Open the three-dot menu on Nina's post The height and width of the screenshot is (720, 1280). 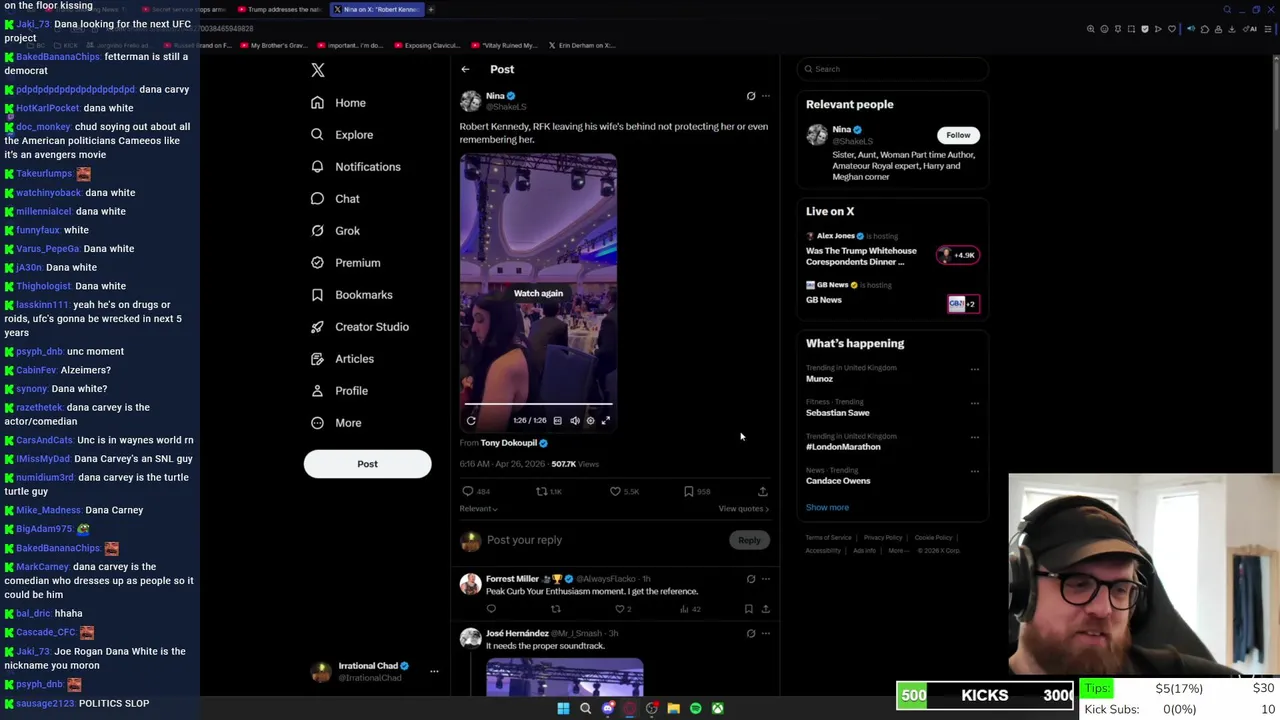766,96
